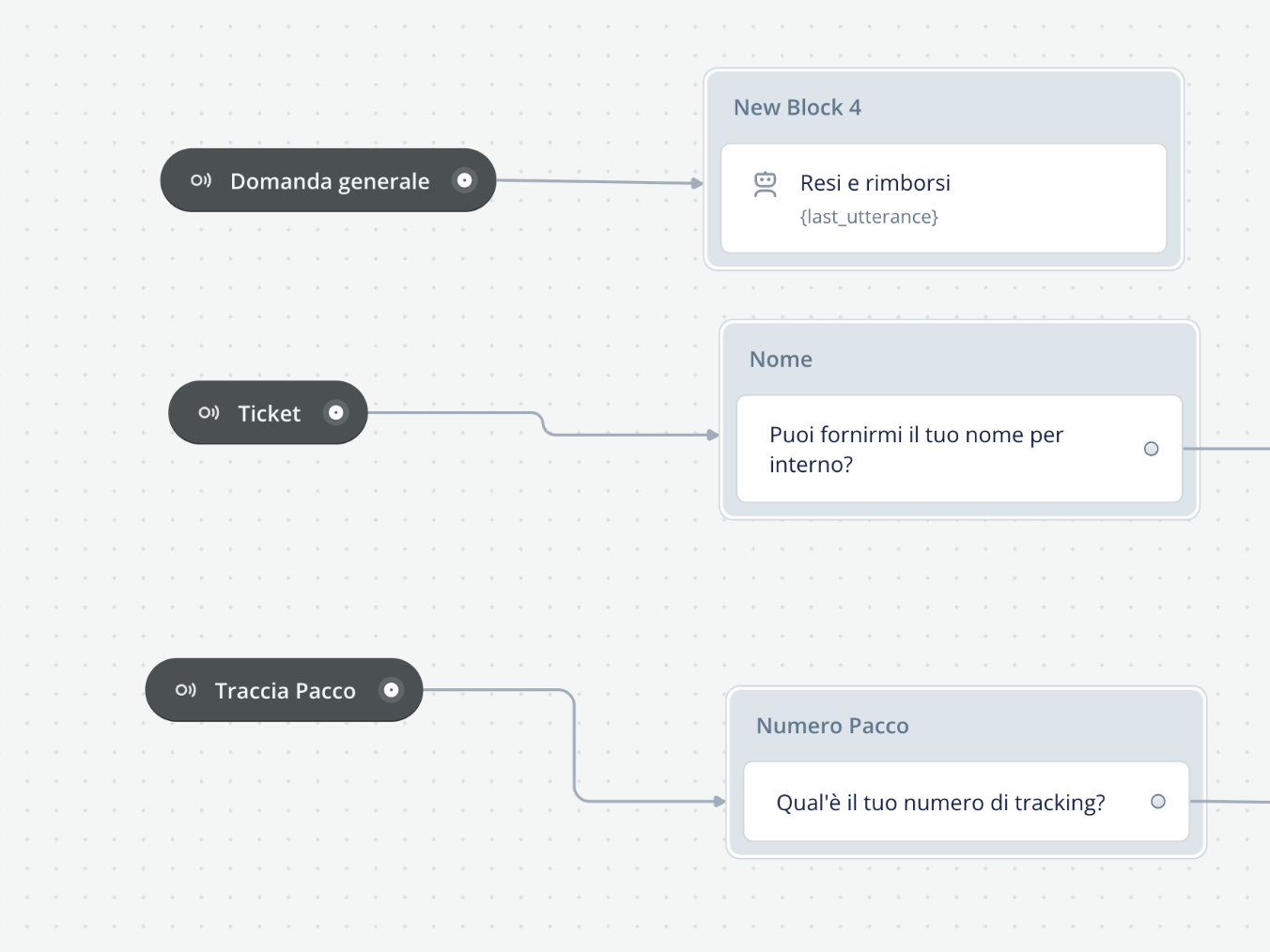Click the circular connector icon on Ticket
The width and height of the screenshot is (1270, 952).
pyautogui.click(x=336, y=412)
